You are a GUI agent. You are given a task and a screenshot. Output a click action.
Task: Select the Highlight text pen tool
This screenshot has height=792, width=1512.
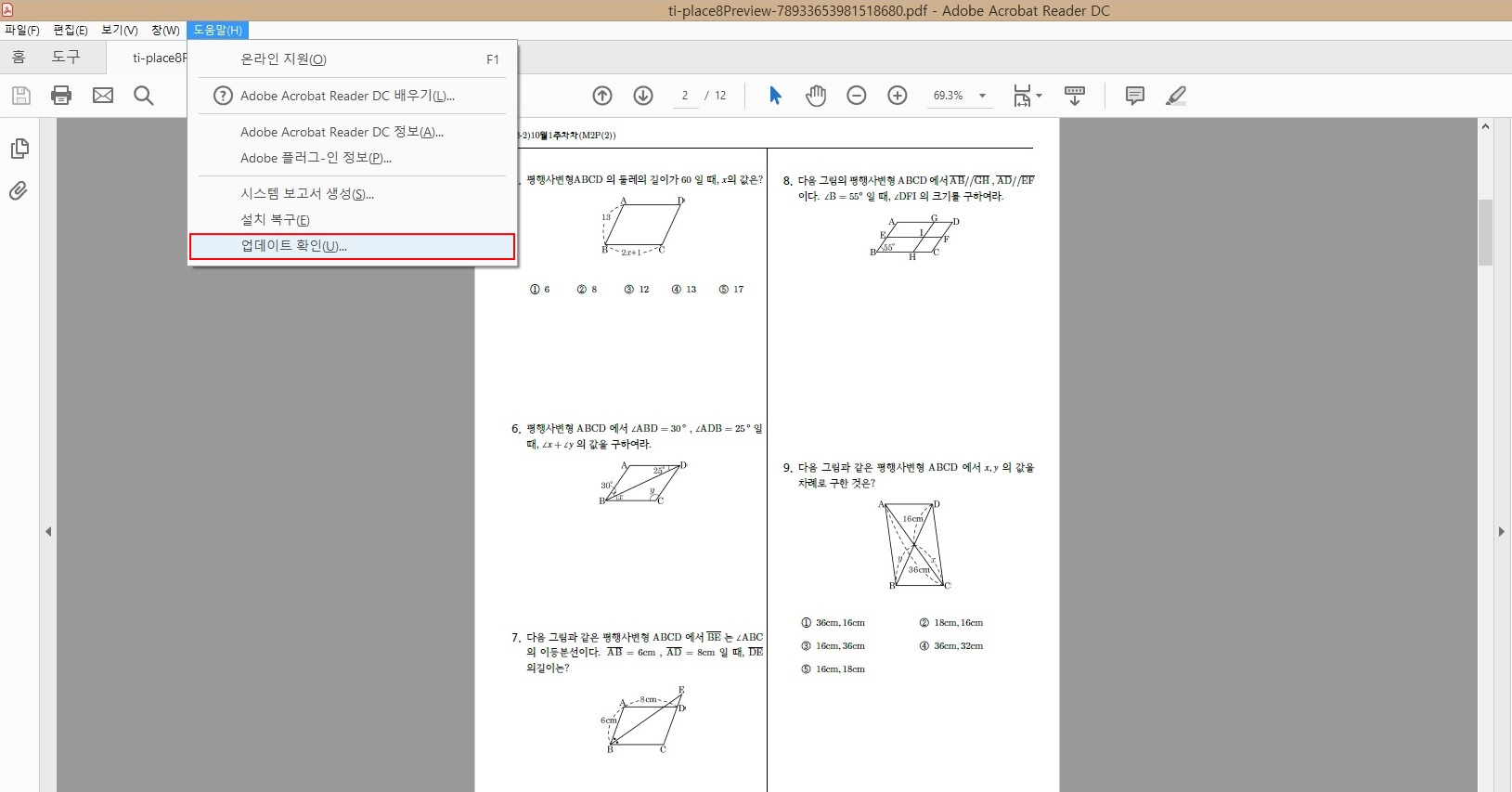click(1176, 96)
